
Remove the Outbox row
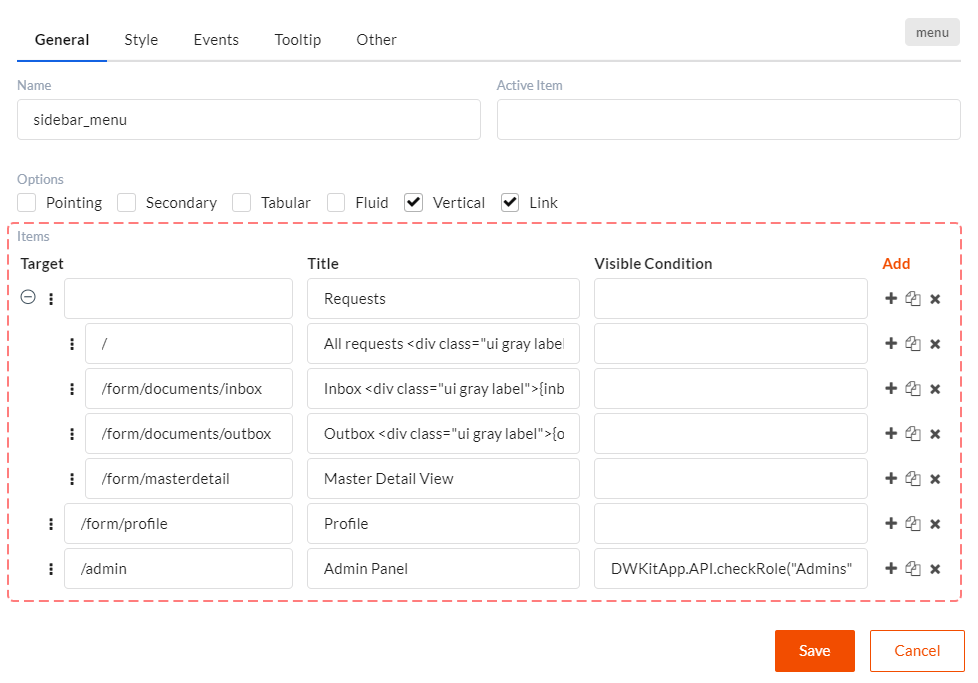coord(935,434)
